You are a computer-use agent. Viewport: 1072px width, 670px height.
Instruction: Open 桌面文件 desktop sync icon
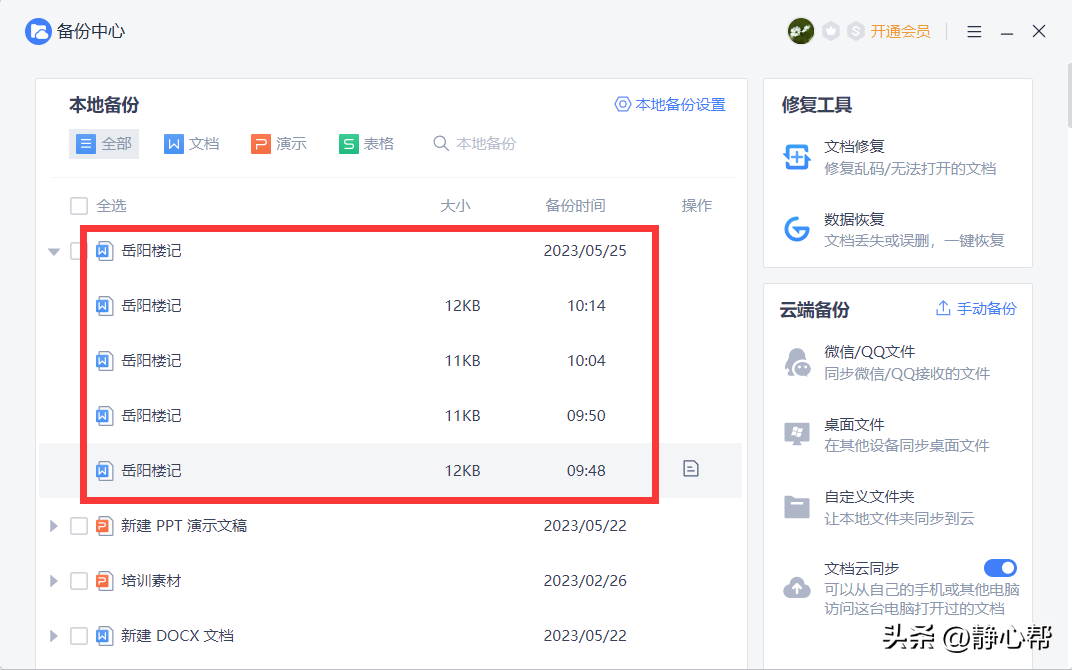point(796,434)
